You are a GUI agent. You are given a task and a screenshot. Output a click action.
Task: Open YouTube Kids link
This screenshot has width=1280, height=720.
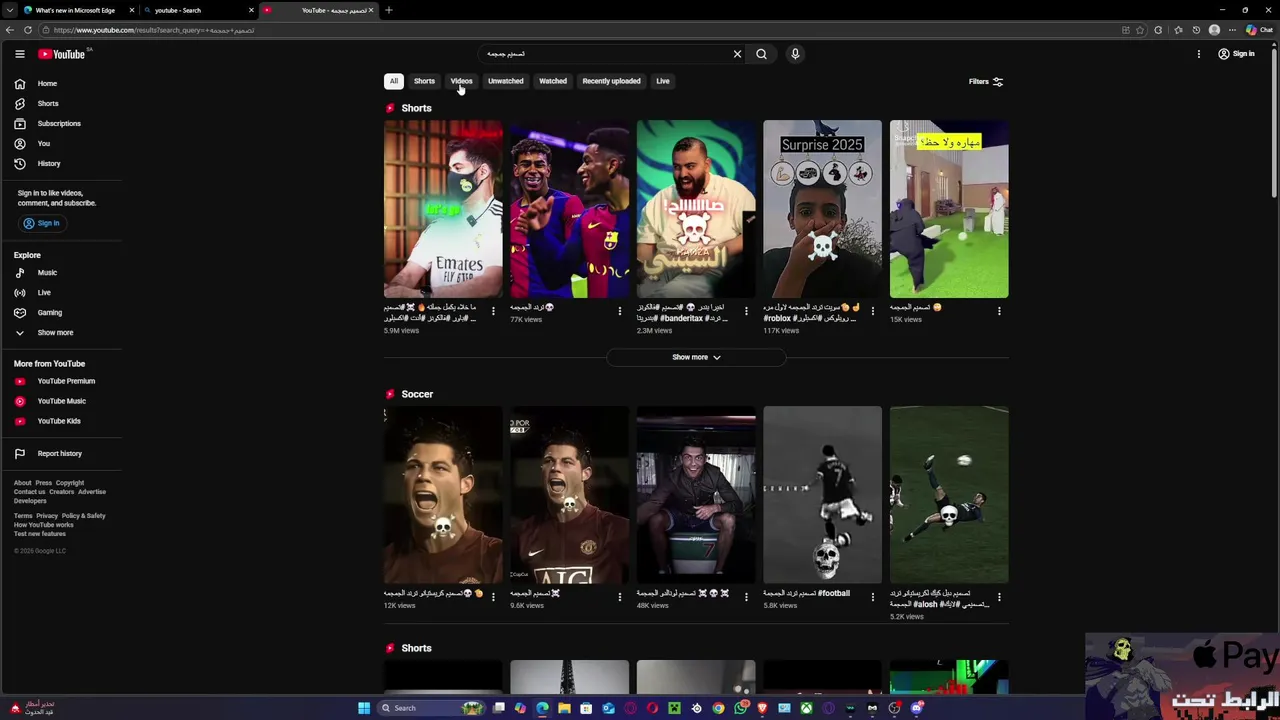(60, 421)
